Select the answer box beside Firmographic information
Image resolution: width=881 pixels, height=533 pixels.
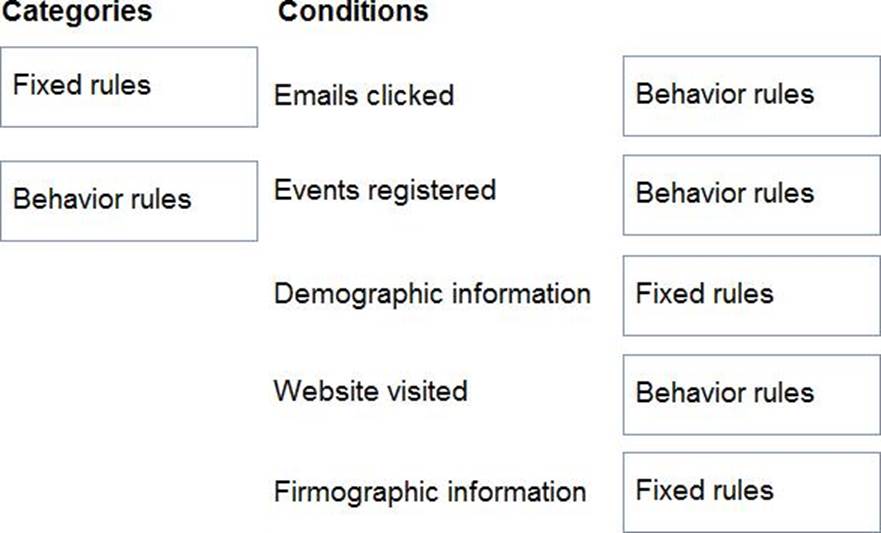(751, 492)
